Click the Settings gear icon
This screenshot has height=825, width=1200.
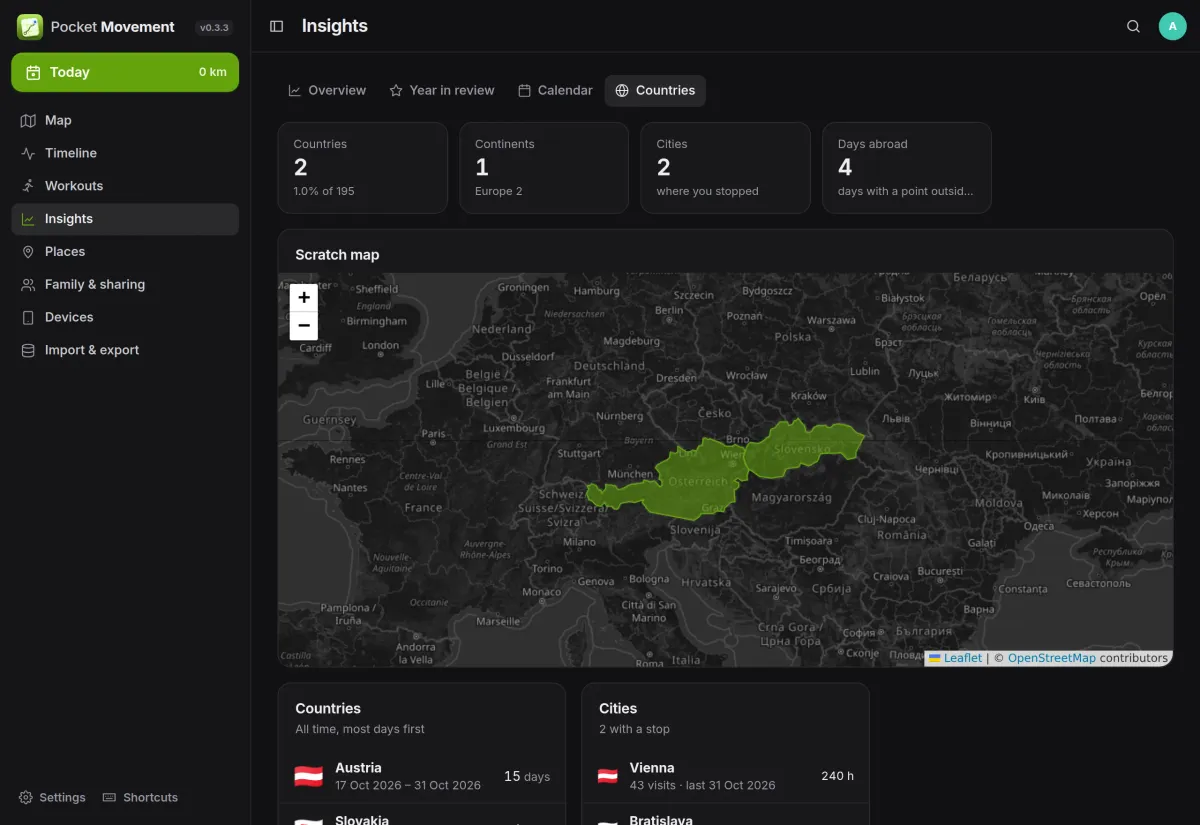click(26, 797)
